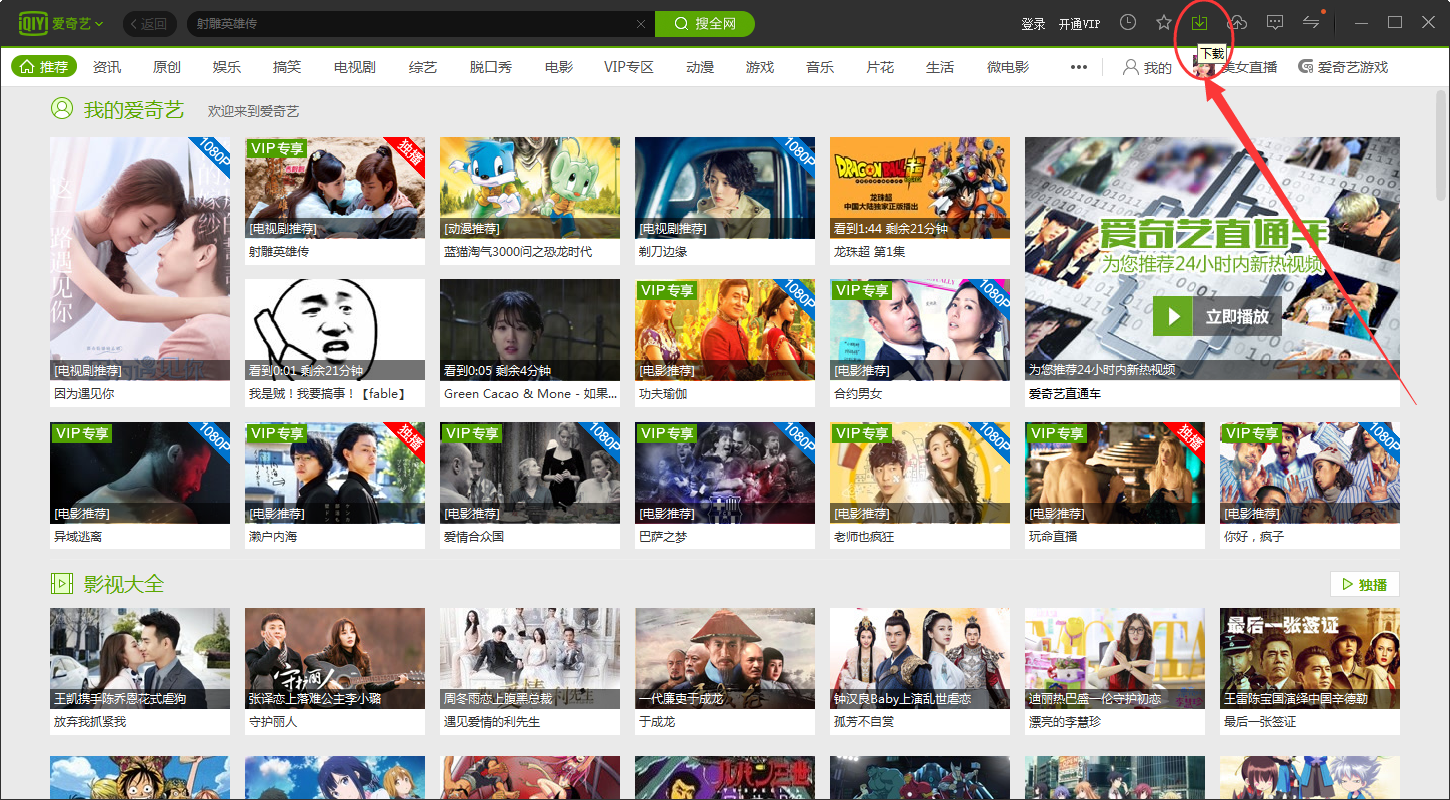The height and width of the screenshot is (800, 1450).
Task: Select the 推荐 home tab
Action: point(45,67)
